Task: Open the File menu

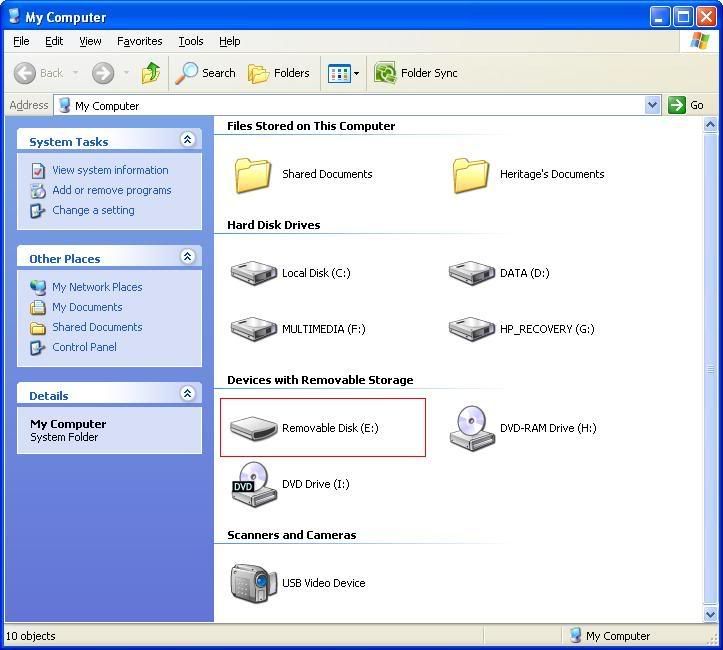Action: [21, 41]
